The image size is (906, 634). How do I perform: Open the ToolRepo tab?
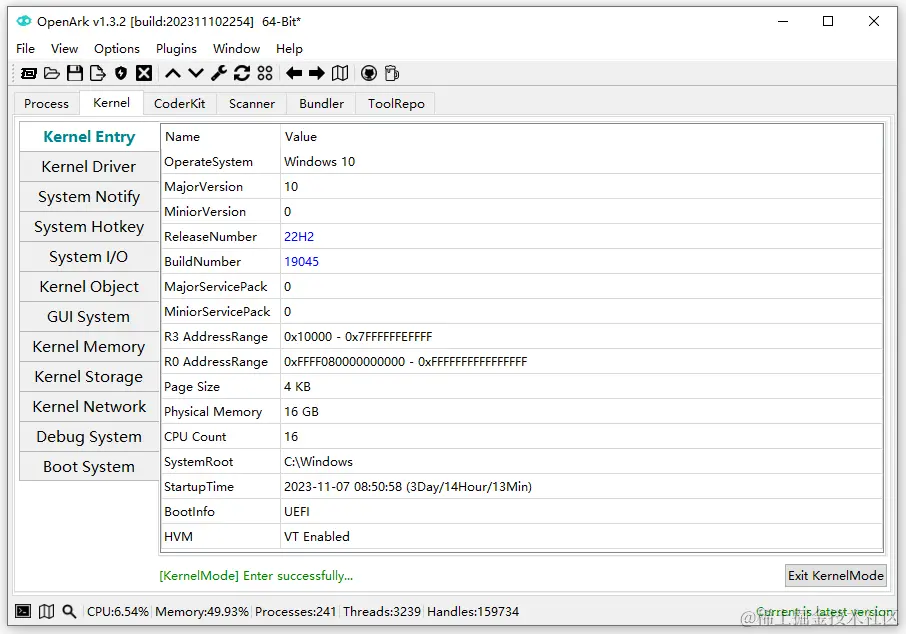[396, 103]
